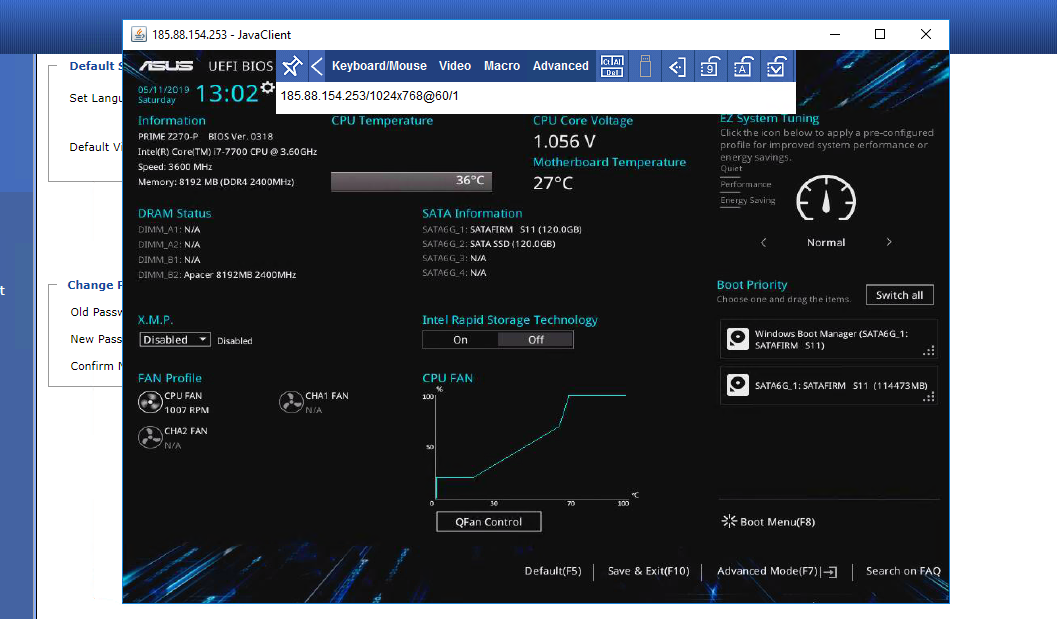Viewport: 1057px width, 619px height.
Task: Open the Advanced menu
Action: coord(560,66)
